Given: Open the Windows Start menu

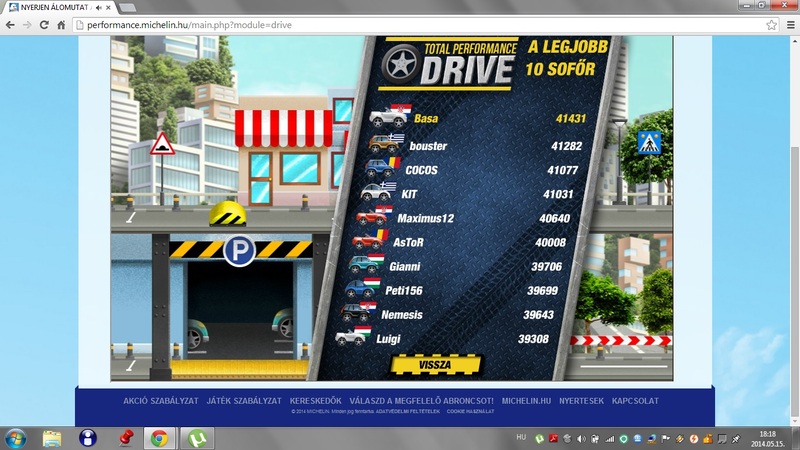Looking at the screenshot, I should coord(16,438).
